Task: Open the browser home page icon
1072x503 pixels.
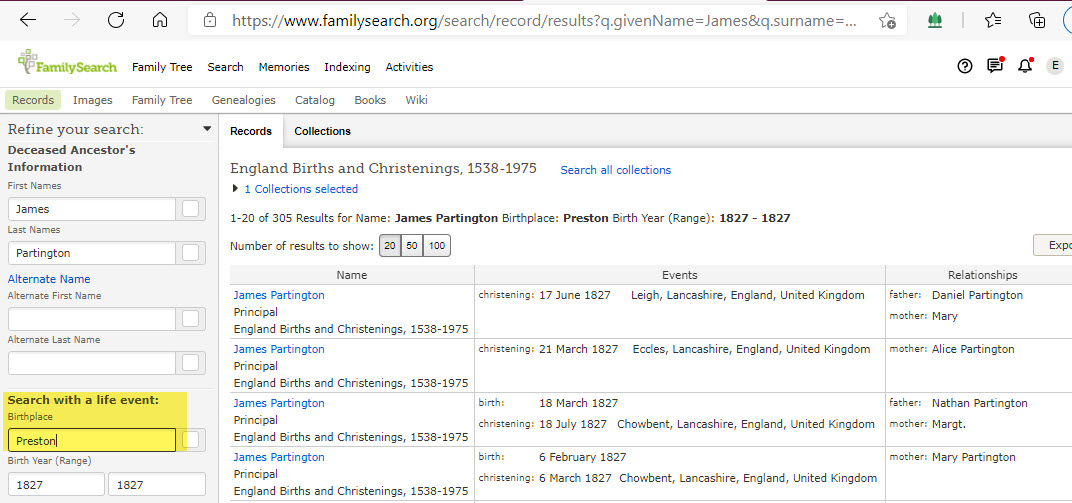Action: 159,20
